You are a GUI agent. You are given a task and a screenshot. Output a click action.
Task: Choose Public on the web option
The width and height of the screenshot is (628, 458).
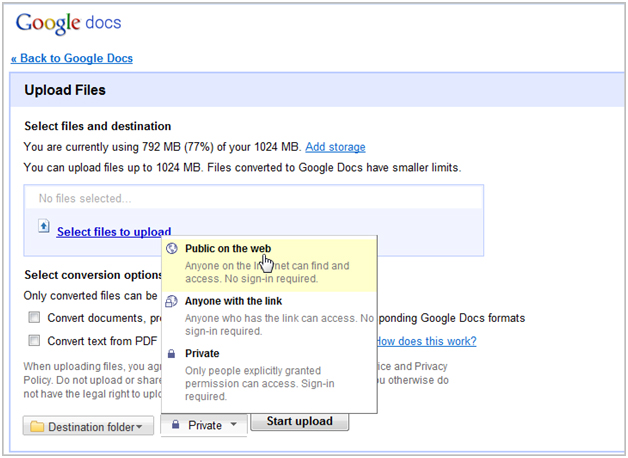coord(269,263)
